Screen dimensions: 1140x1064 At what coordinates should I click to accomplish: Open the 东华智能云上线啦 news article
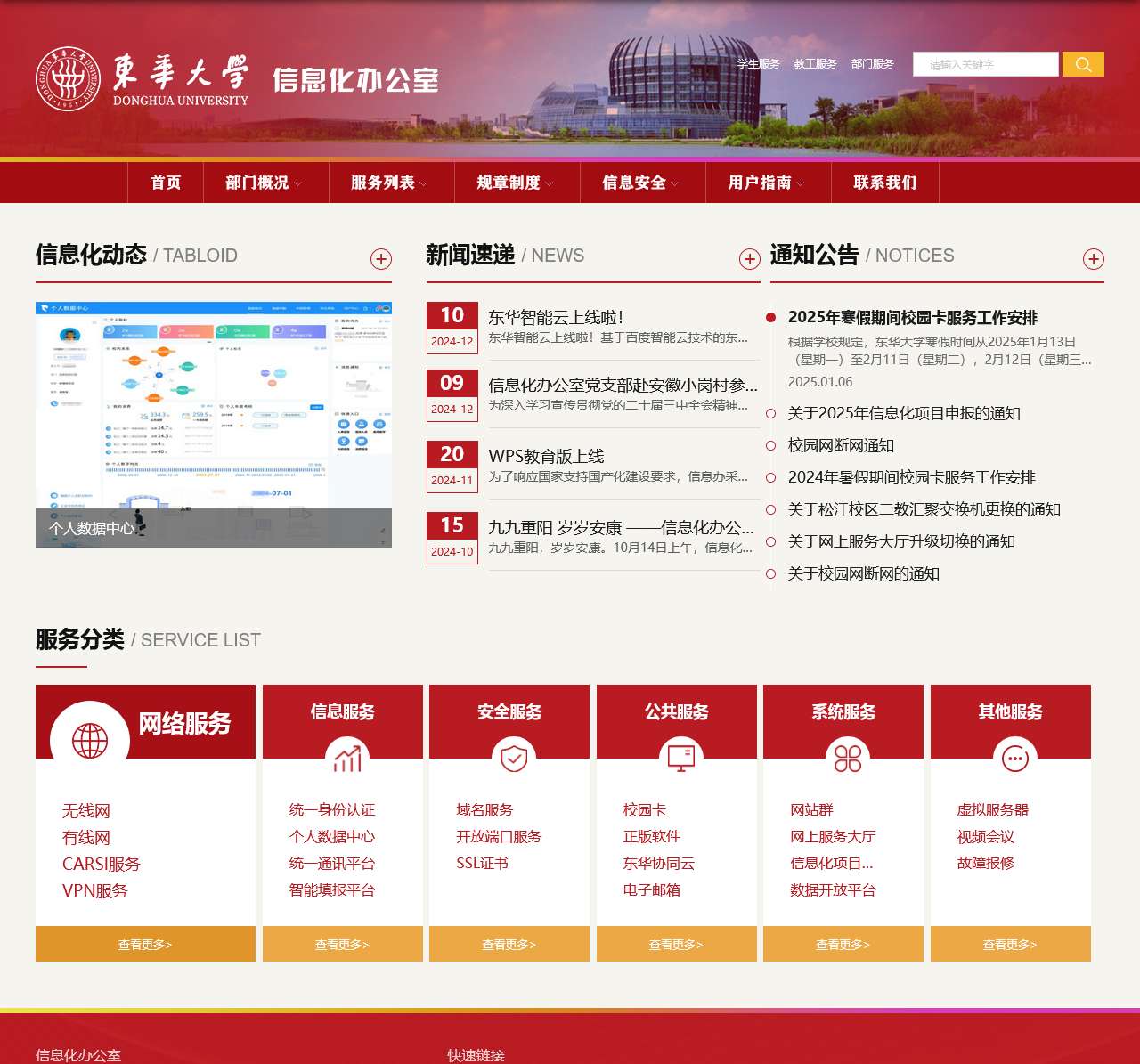(556, 317)
